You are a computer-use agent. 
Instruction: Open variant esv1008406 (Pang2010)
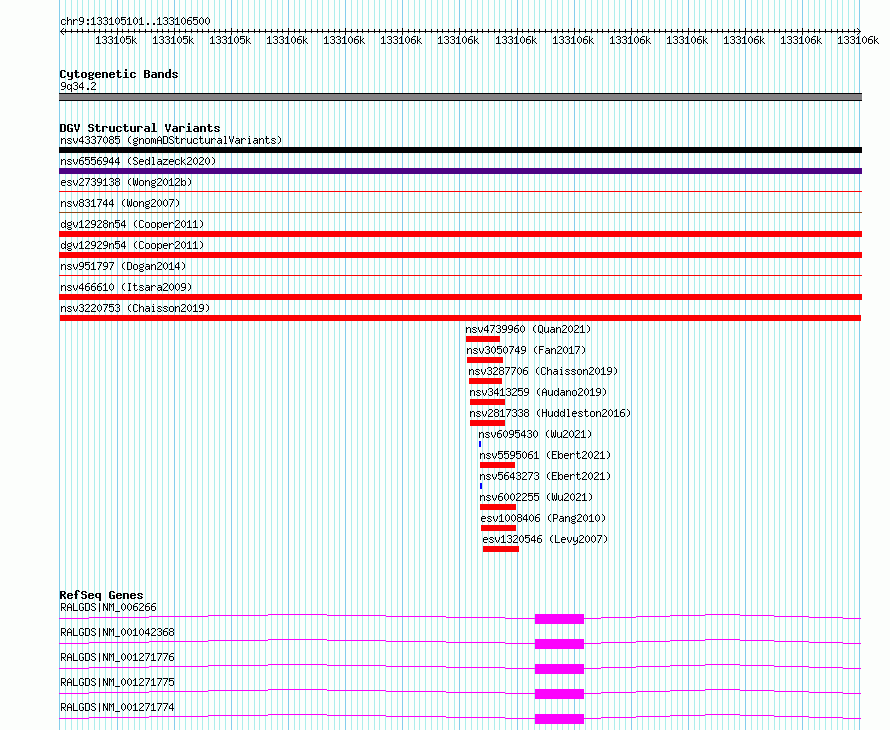click(x=543, y=518)
